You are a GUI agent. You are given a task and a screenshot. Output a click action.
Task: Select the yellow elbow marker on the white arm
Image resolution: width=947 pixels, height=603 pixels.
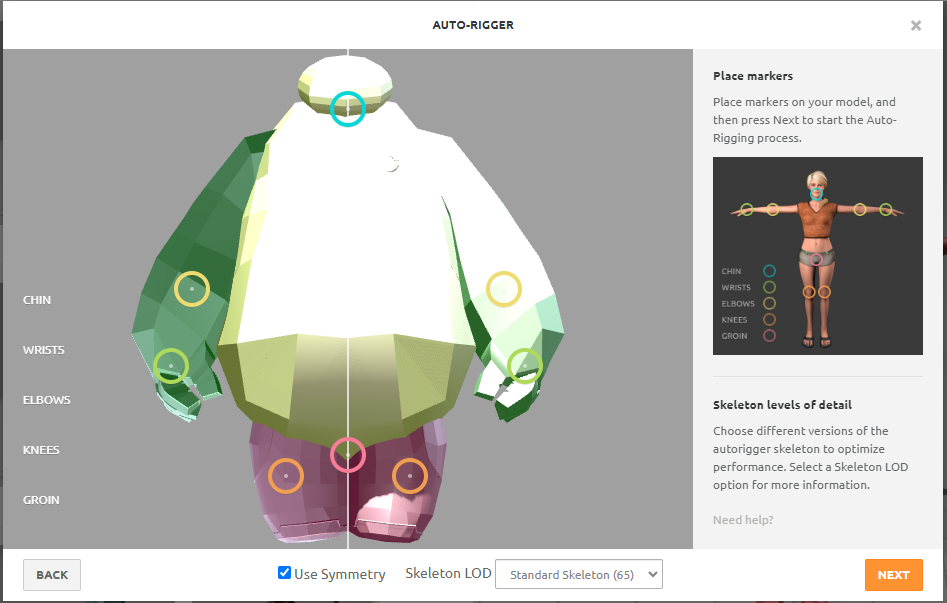click(504, 289)
